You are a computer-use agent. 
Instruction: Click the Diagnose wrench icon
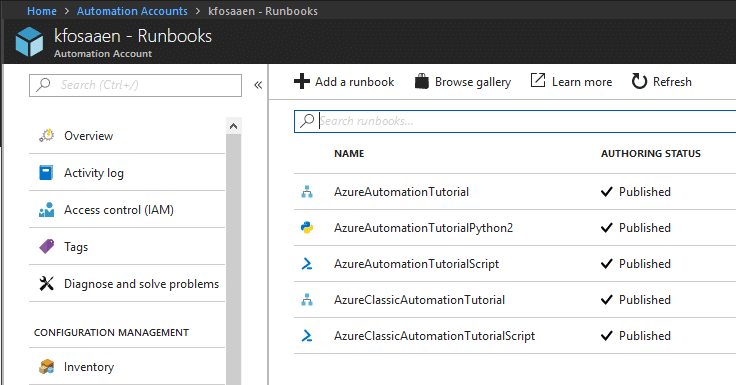(46, 284)
